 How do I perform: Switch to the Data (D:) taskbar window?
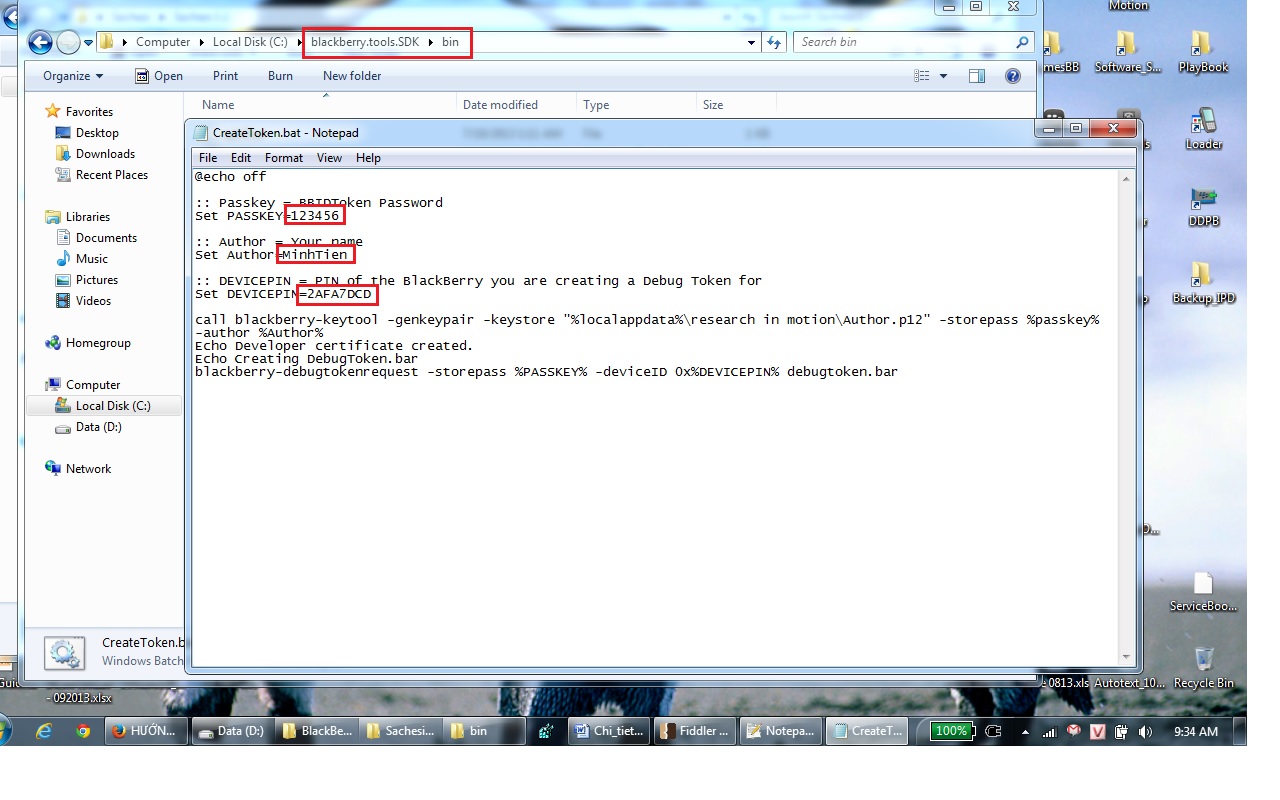coord(233,731)
